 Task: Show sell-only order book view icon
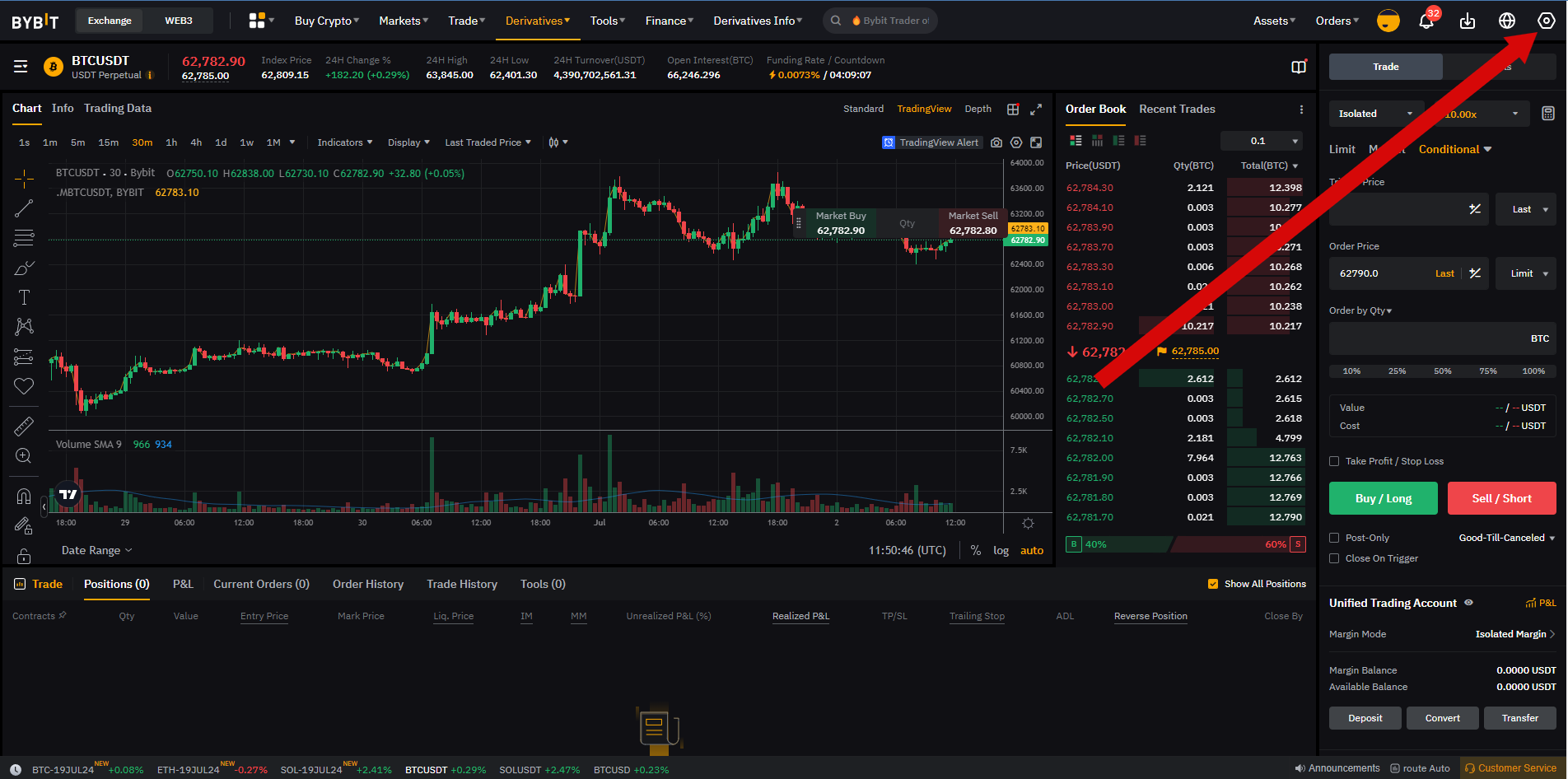click(x=1140, y=141)
